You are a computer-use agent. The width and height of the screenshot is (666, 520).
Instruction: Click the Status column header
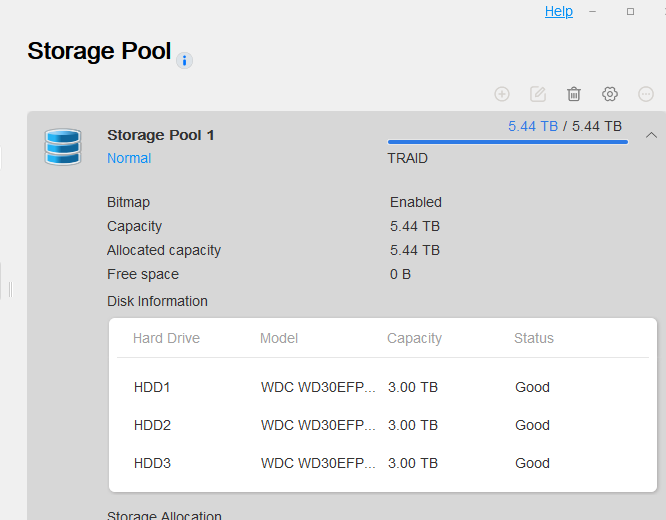(533, 338)
